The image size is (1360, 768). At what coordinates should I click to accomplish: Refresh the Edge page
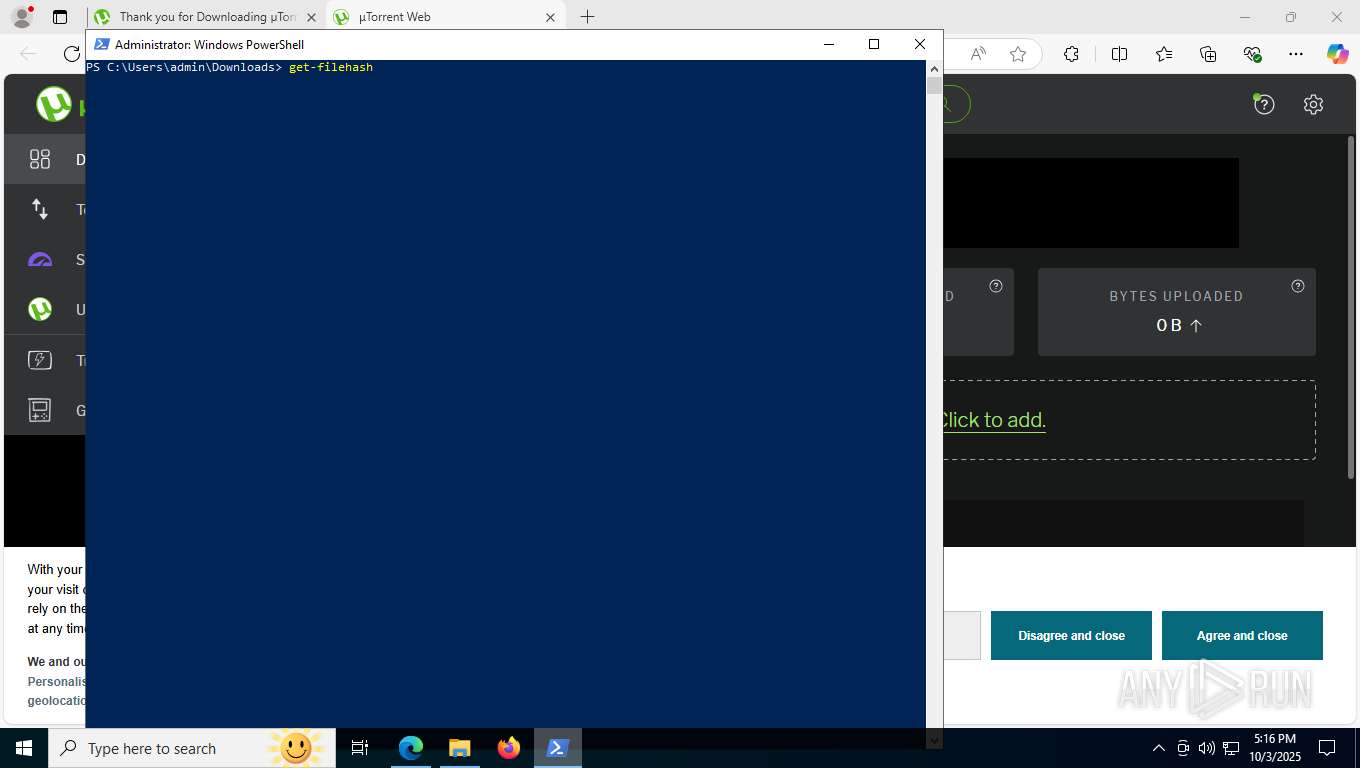click(72, 54)
